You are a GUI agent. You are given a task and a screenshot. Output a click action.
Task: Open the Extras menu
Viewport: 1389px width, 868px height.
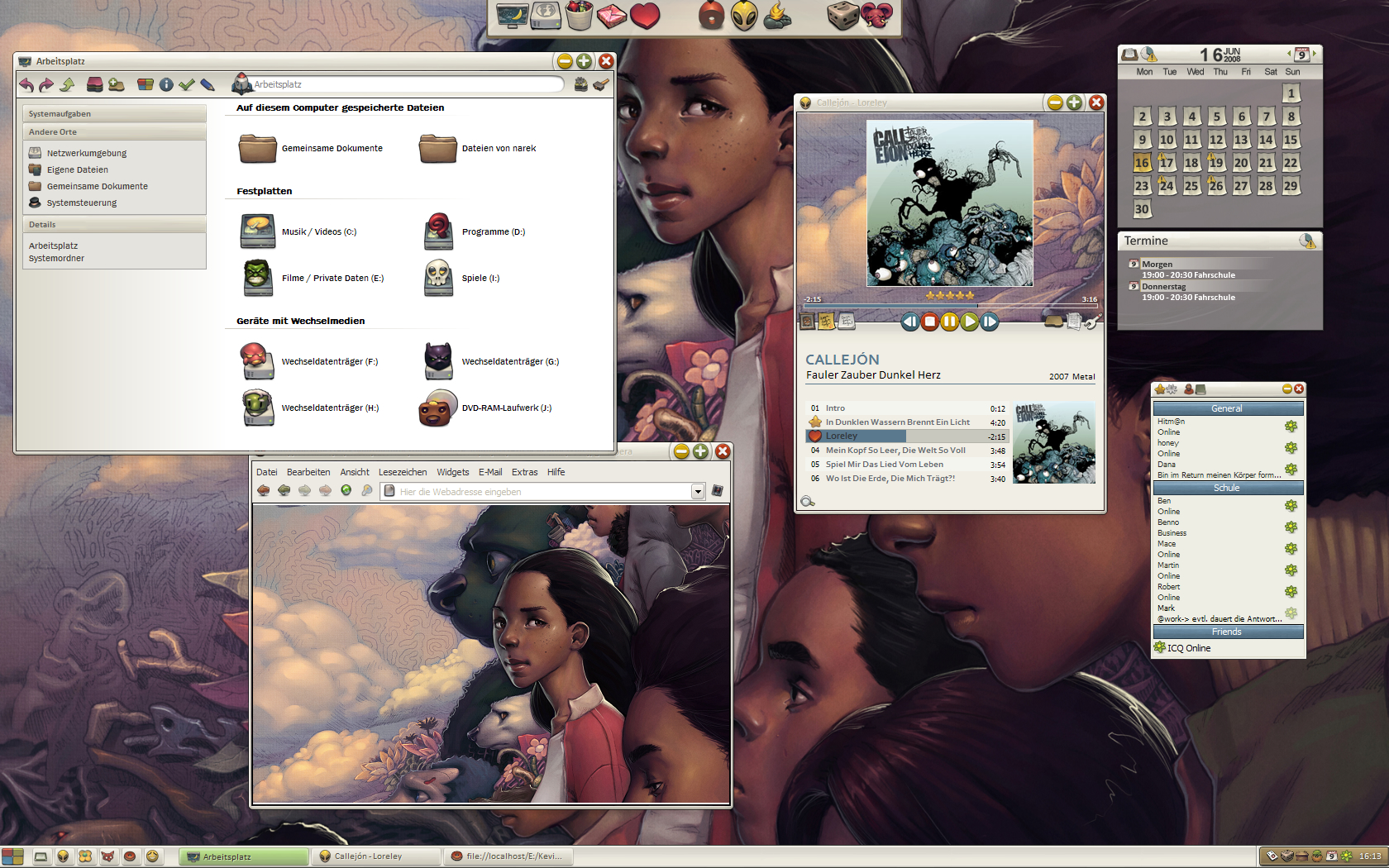[525, 472]
